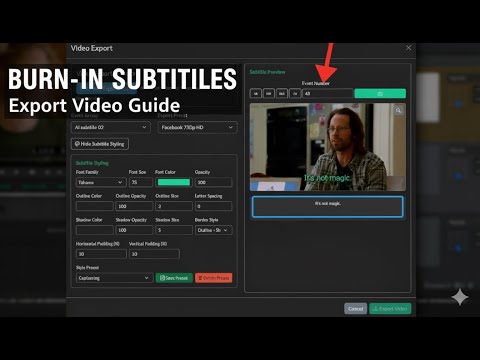Click the magnifier icon on the preview
This screenshot has width=480, height=360.
pyautogui.click(x=398, y=111)
